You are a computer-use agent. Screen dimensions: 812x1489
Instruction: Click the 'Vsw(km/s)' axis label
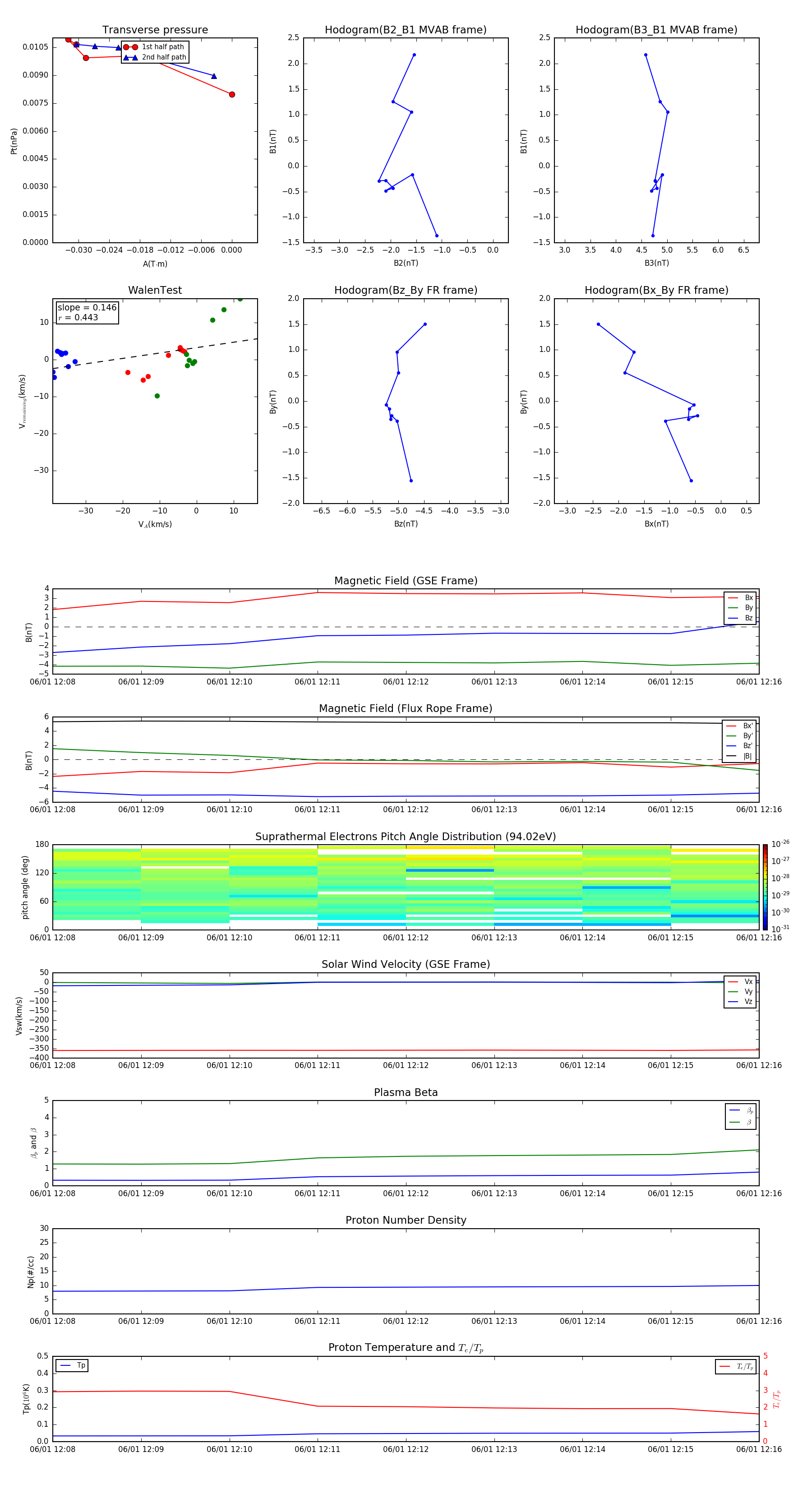click(x=19, y=1016)
